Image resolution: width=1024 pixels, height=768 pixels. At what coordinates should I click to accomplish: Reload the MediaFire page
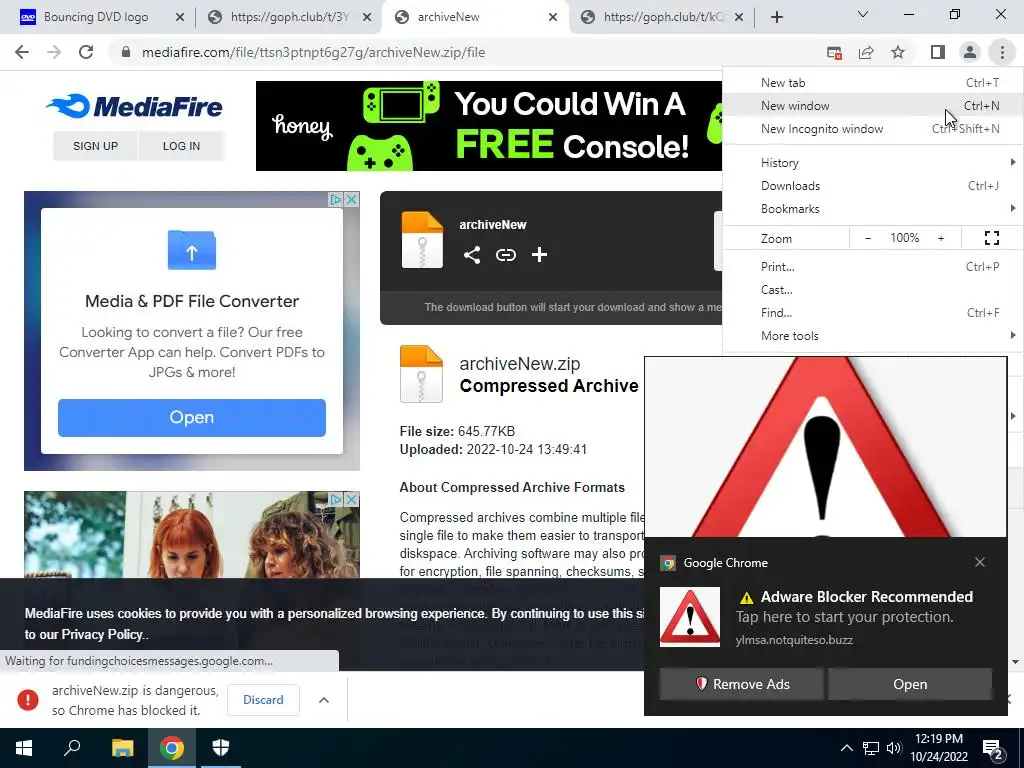coord(86,52)
